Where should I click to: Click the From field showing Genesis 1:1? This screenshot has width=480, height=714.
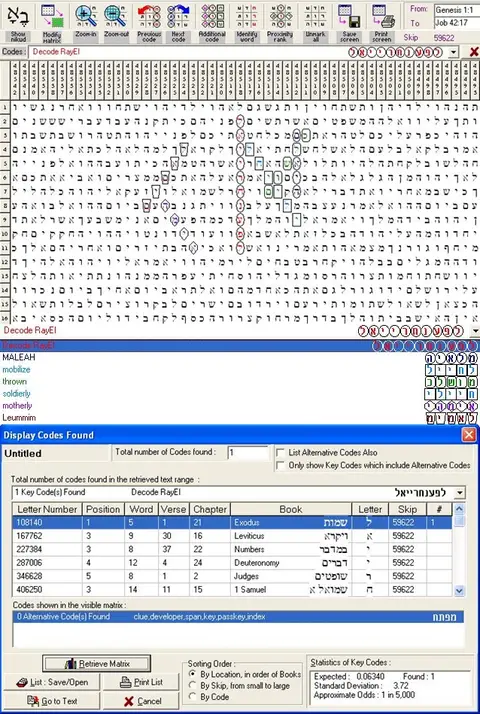pos(456,10)
